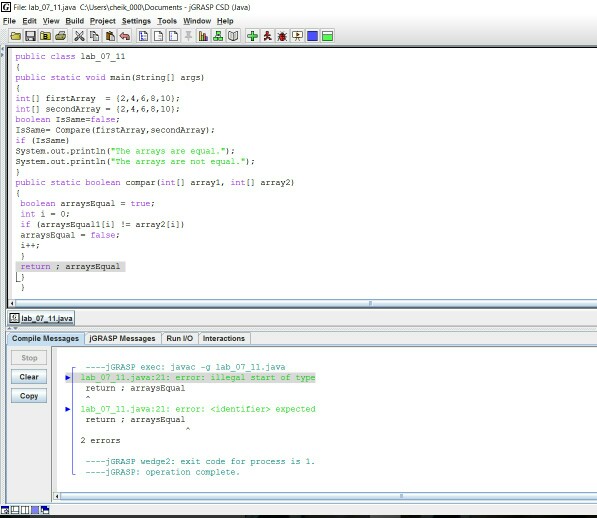
Task: Open the Edit menu
Action: tap(29, 21)
